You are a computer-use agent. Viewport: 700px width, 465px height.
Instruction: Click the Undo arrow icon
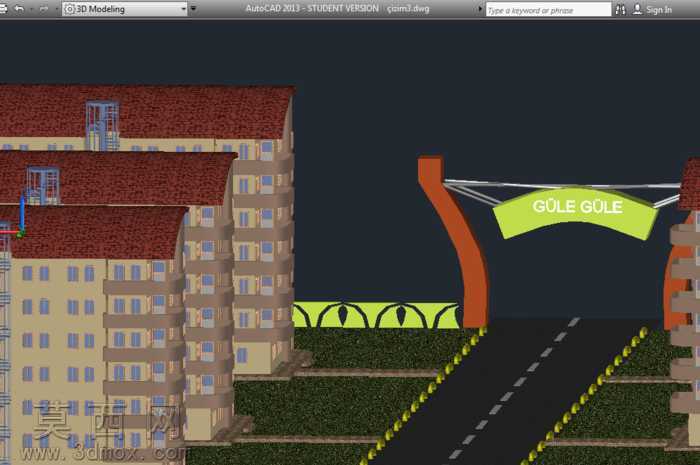[x=19, y=8]
